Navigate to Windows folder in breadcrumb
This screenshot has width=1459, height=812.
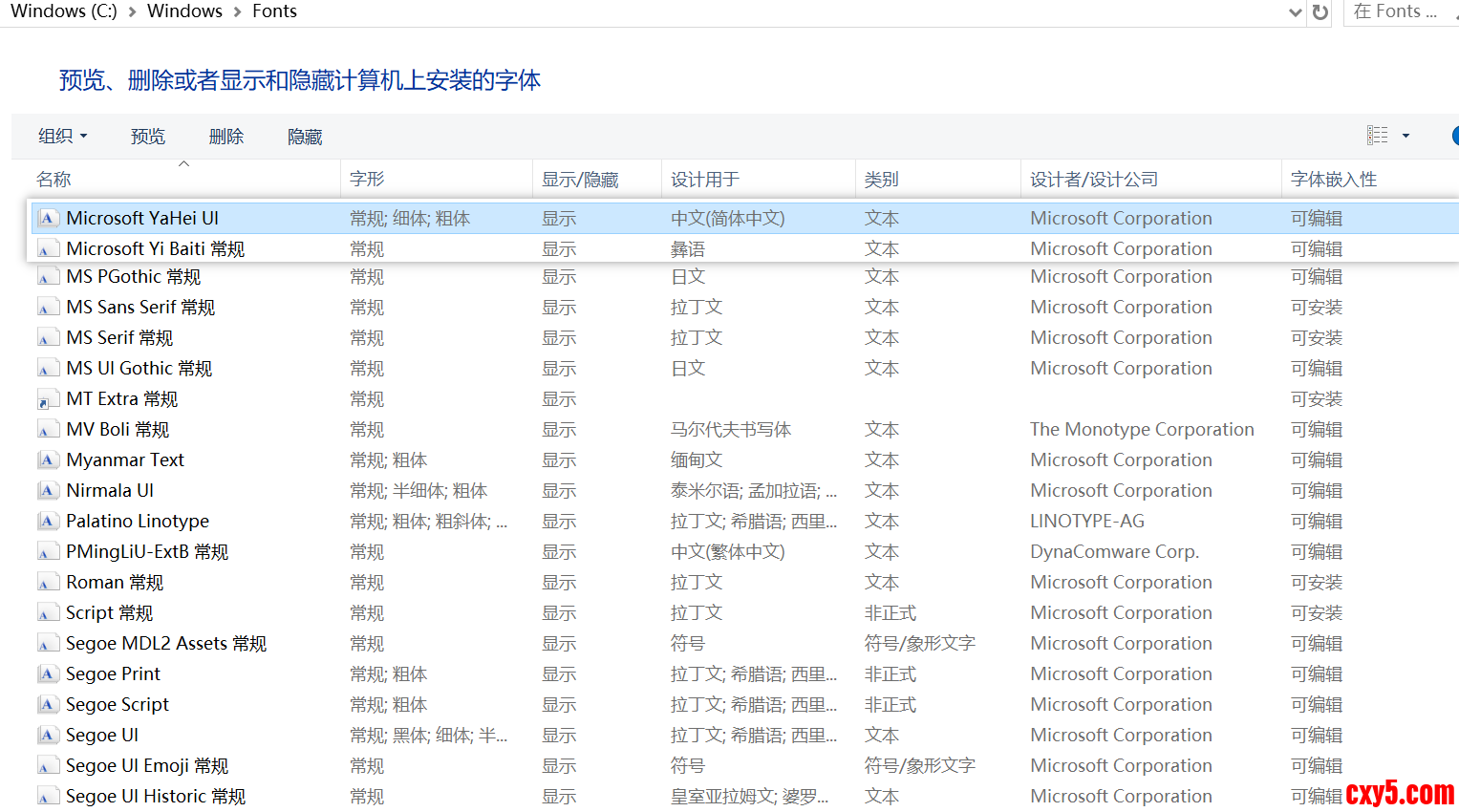click(x=184, y=11)
